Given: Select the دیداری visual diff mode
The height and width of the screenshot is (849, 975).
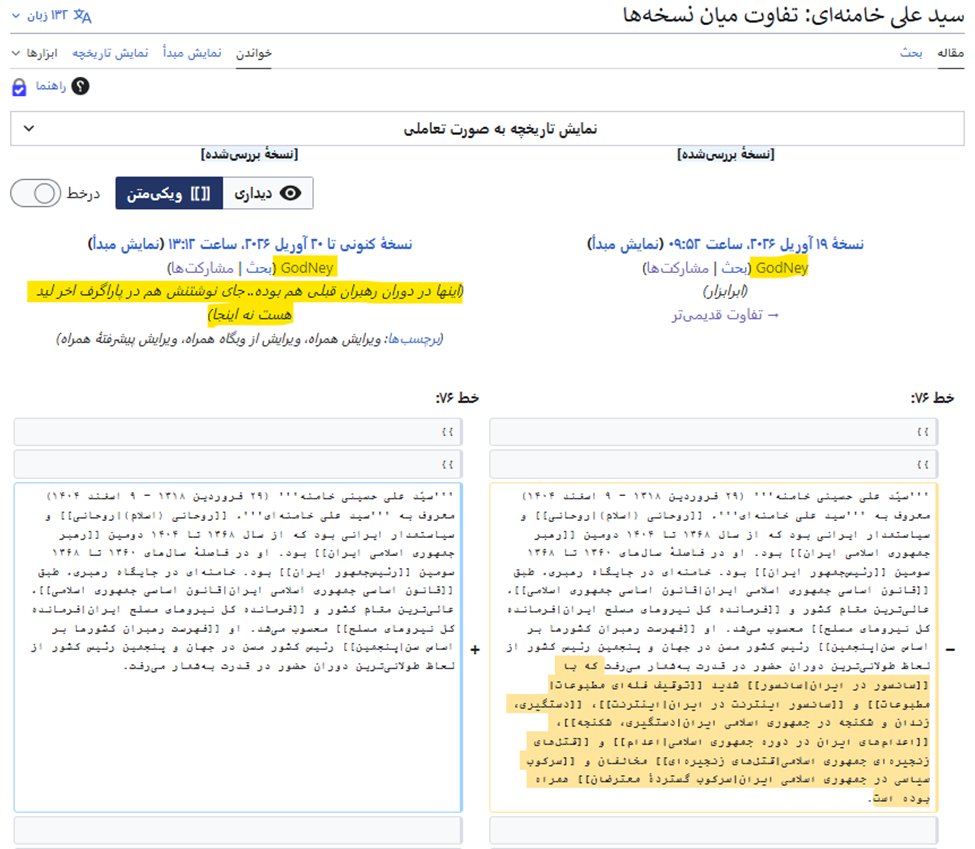Looking at the screenshot, I should coord(267,193).
